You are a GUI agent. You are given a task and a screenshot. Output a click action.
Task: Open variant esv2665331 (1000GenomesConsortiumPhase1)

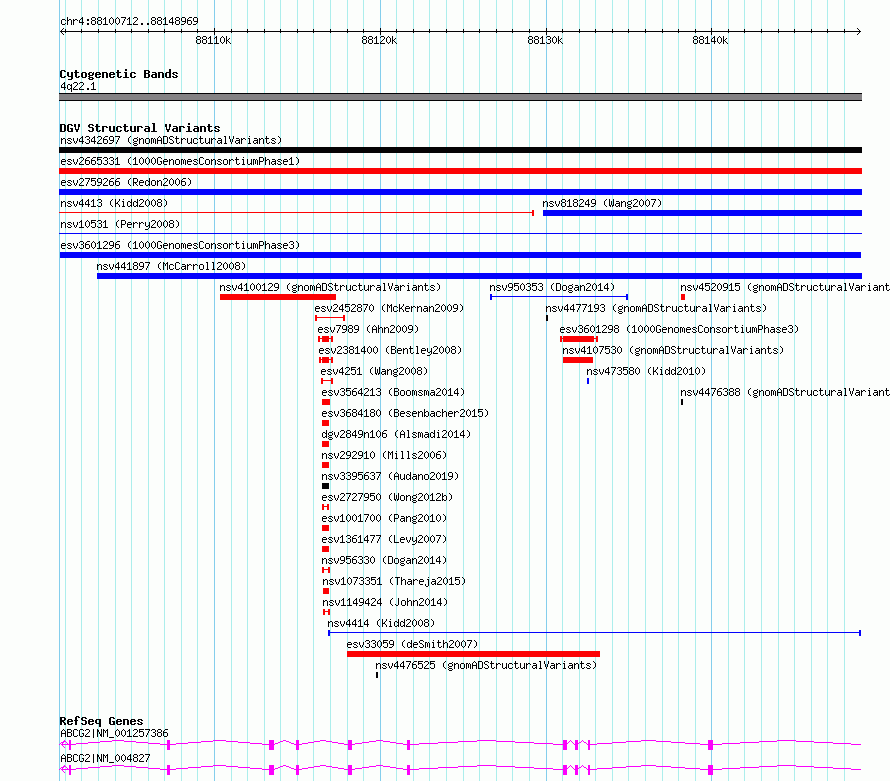coord(180,161)
